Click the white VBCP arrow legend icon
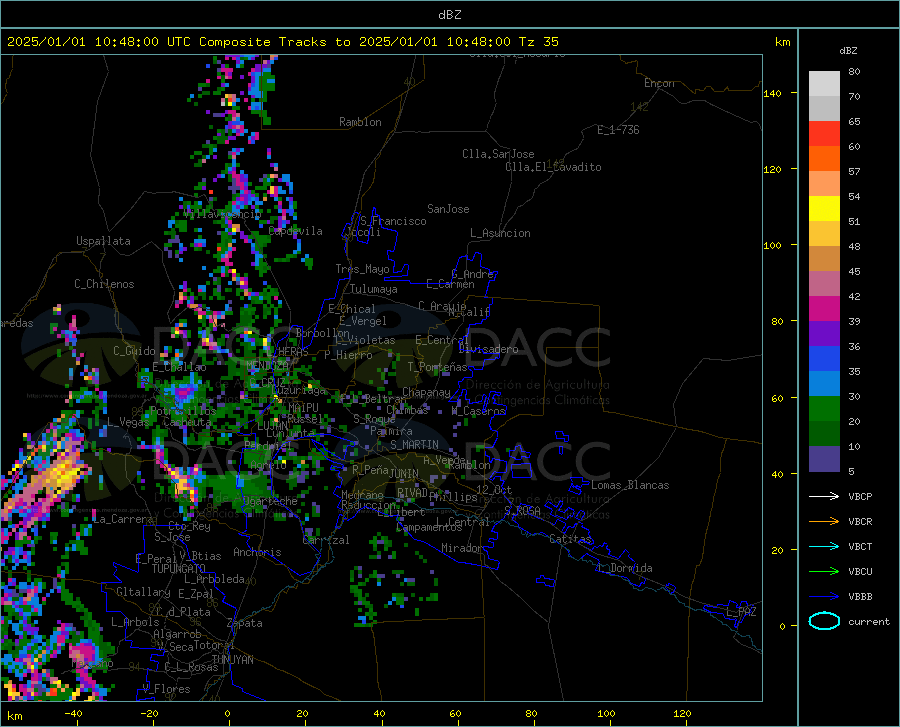 coord(824,496)
